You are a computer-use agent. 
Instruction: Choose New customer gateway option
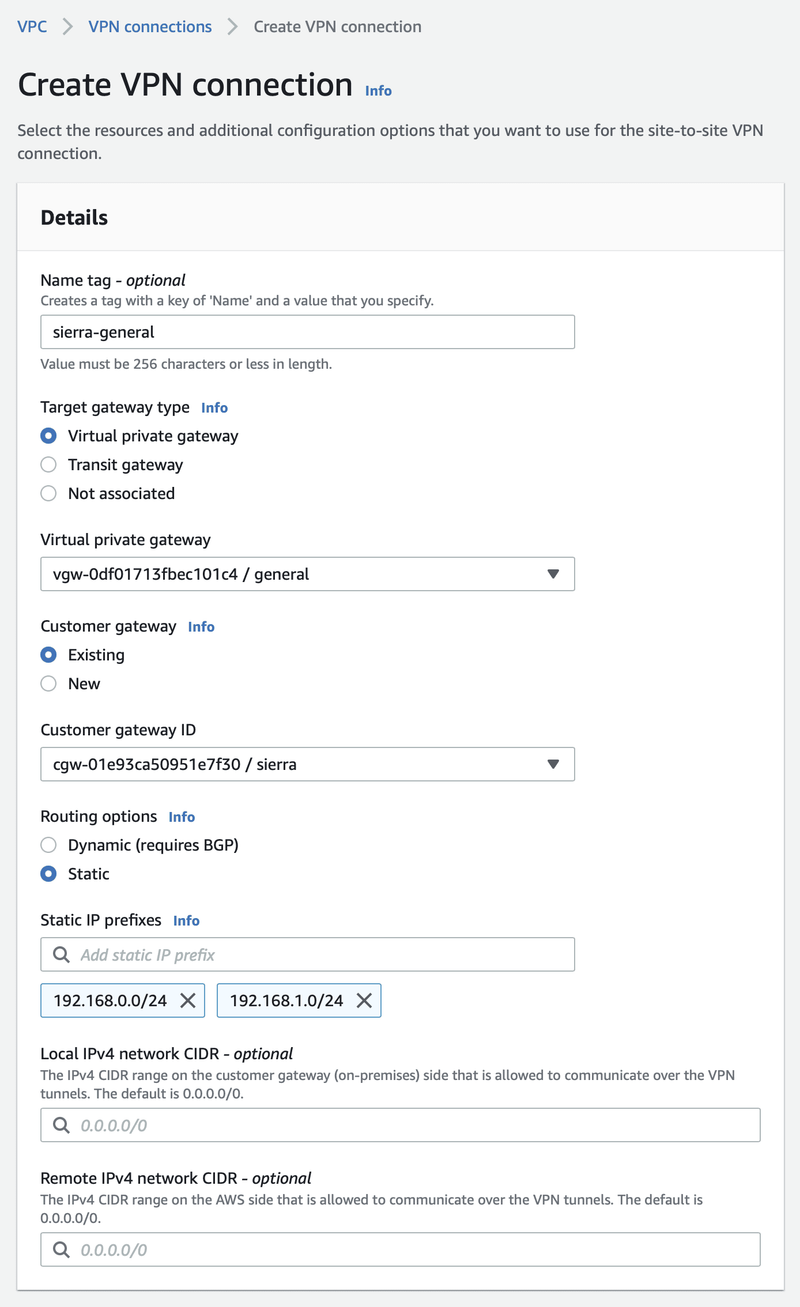(48, 684)
